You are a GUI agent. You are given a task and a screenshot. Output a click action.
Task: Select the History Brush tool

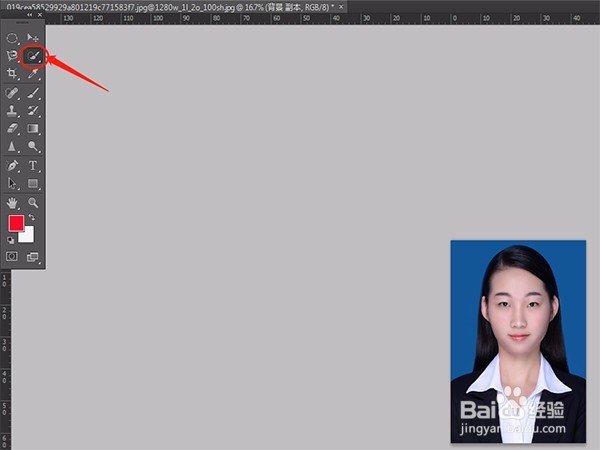tap(33, 111)
